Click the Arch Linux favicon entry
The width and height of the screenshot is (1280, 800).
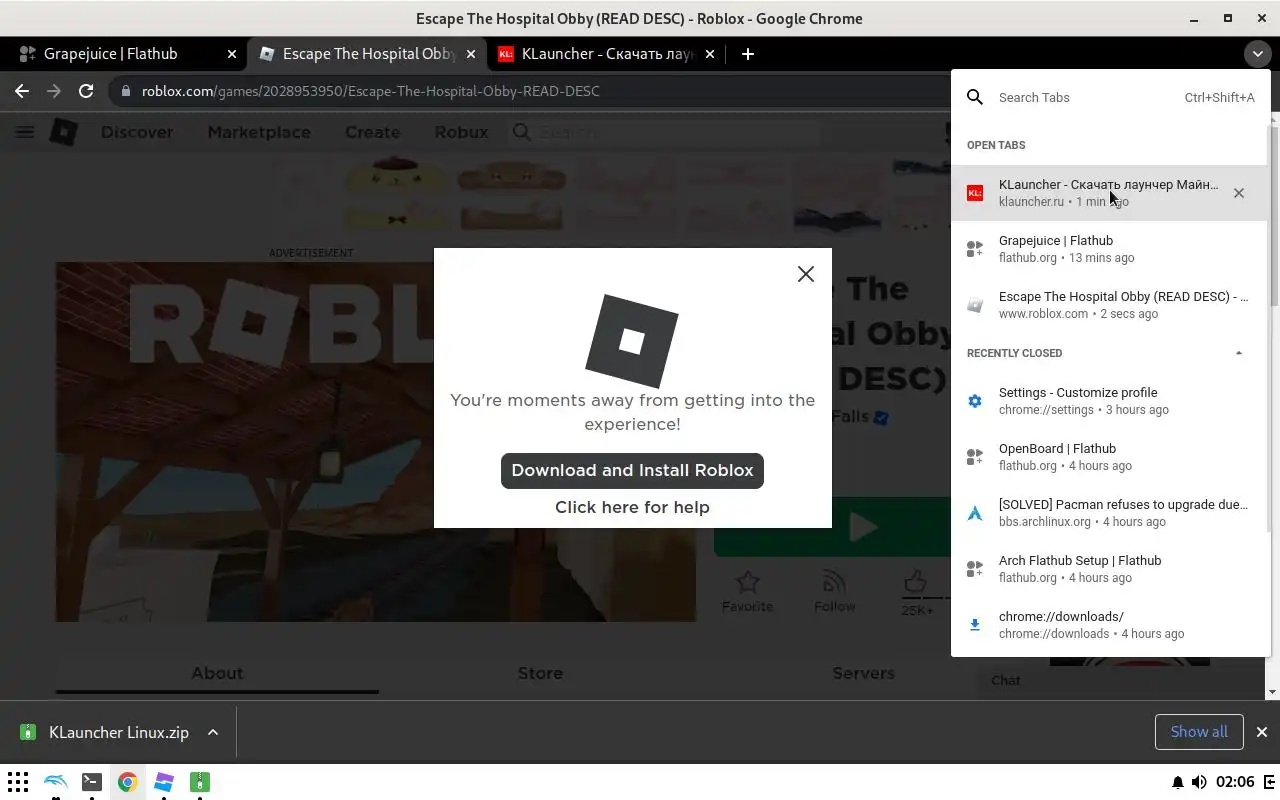point(975,513)
